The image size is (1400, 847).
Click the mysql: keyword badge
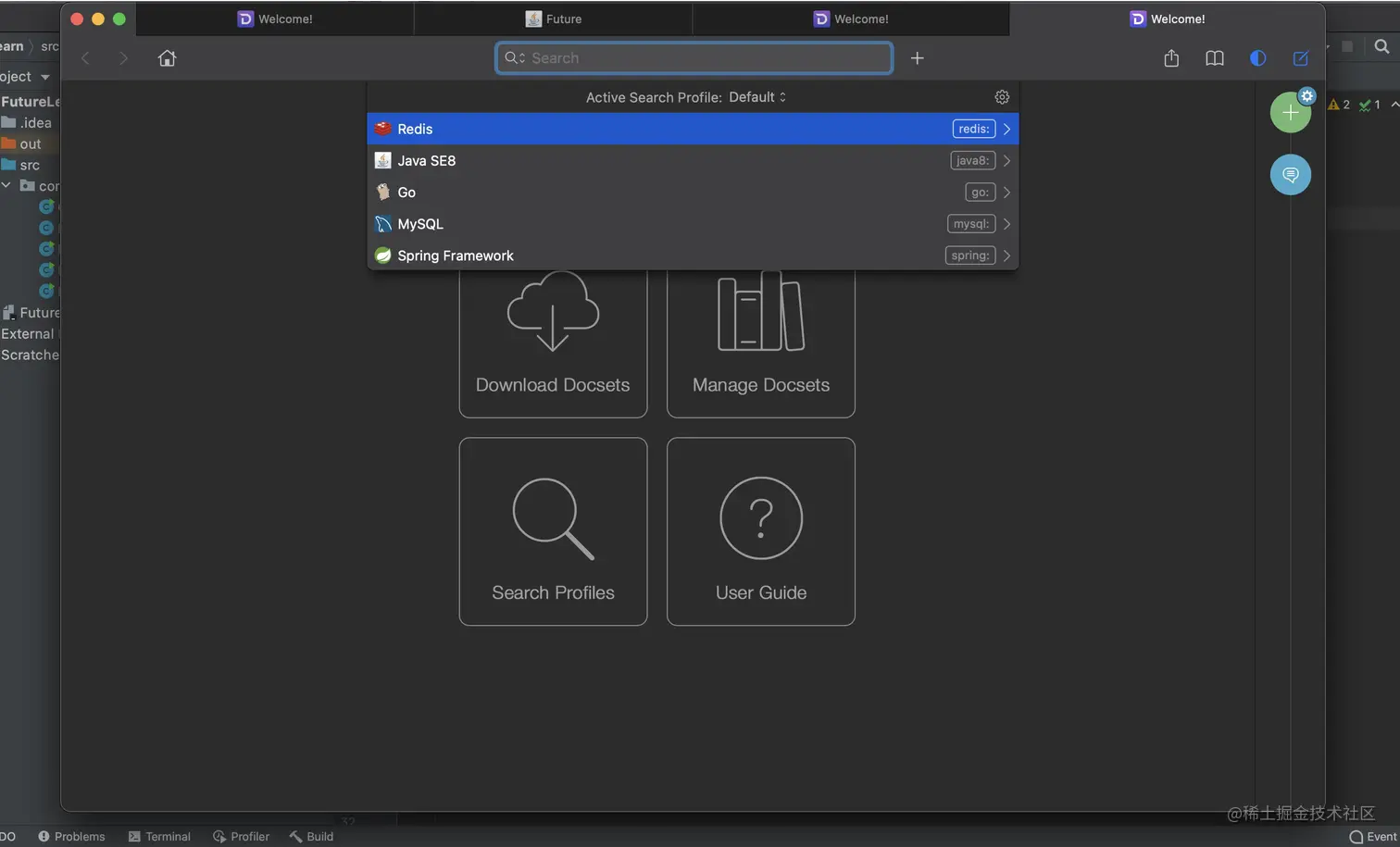[971, 224]
